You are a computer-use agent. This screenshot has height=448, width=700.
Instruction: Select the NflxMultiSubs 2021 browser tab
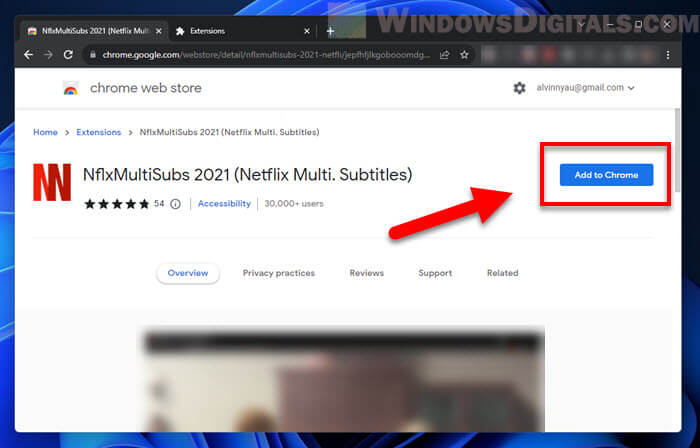[95, 31]
